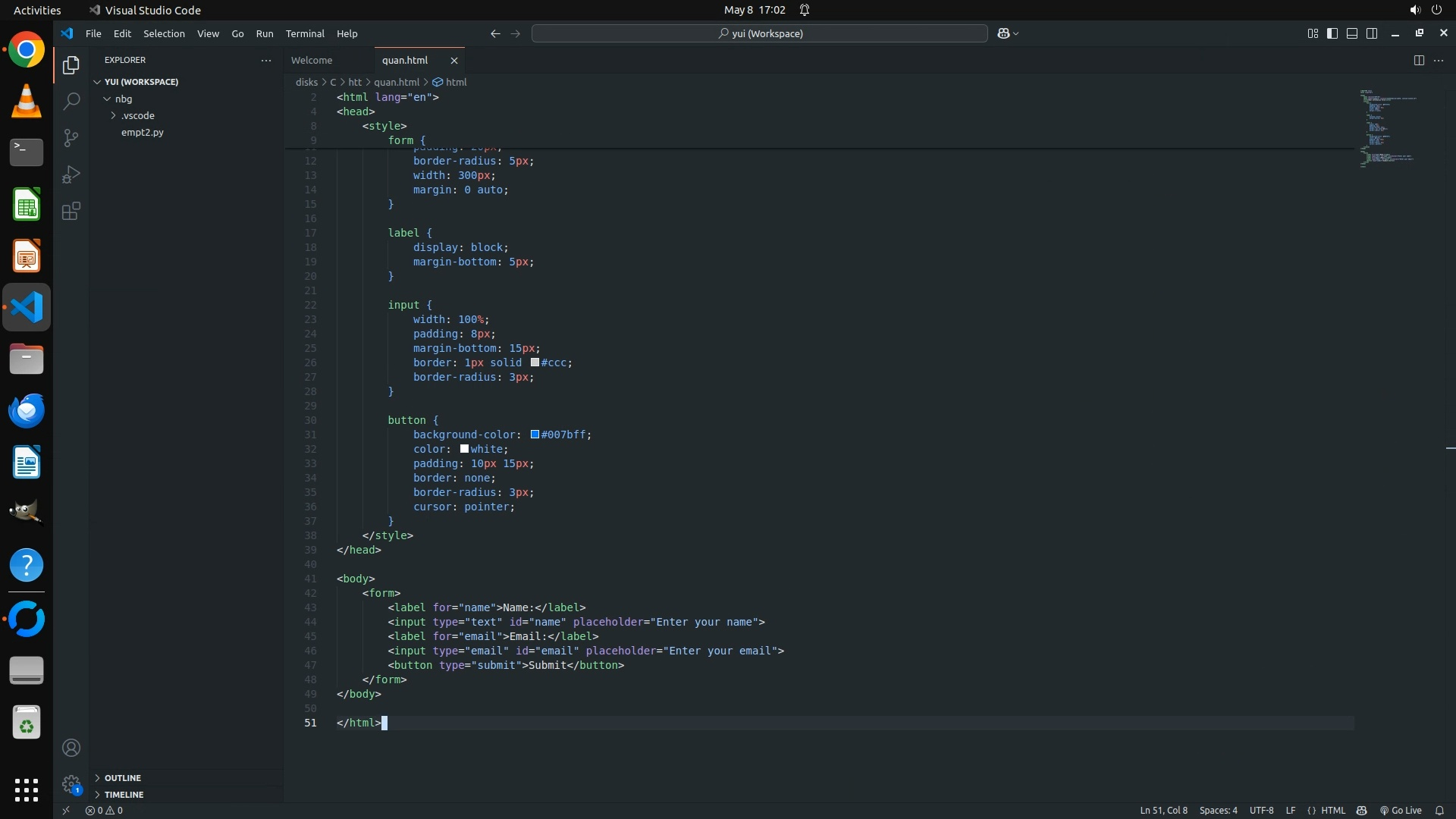Image resolution: width=1456 pixels, height=819 pixels.
Task: Click Spaces: 4 indentation setting
Action: [x=1218, y=810]
